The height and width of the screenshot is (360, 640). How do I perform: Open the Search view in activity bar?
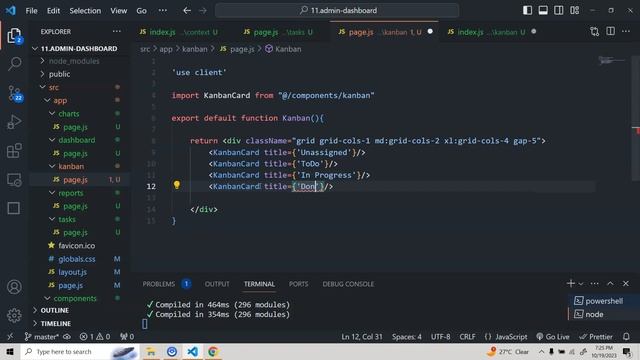click(14, 64)
